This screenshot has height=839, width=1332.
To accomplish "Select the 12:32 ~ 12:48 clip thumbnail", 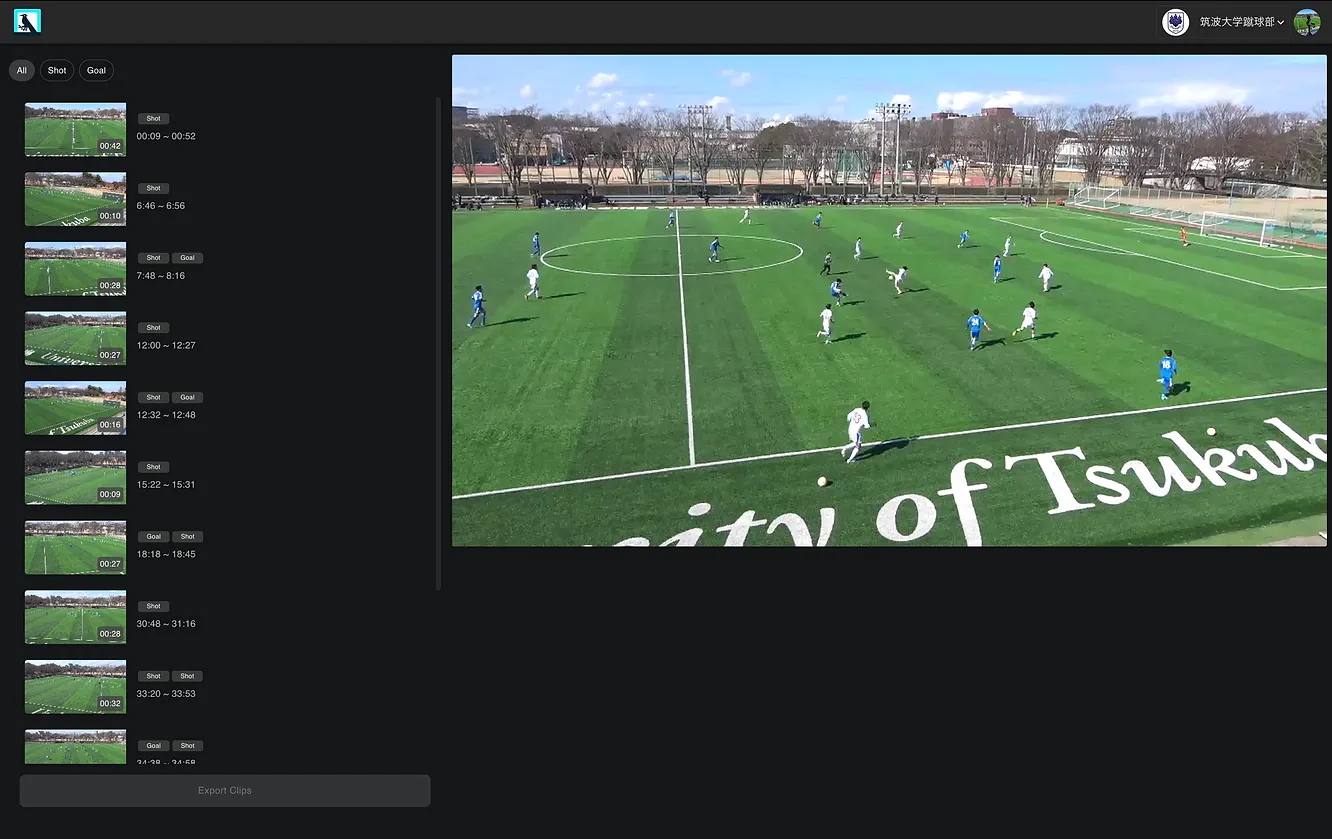I will pyautogui.click(x=75, y=408).
